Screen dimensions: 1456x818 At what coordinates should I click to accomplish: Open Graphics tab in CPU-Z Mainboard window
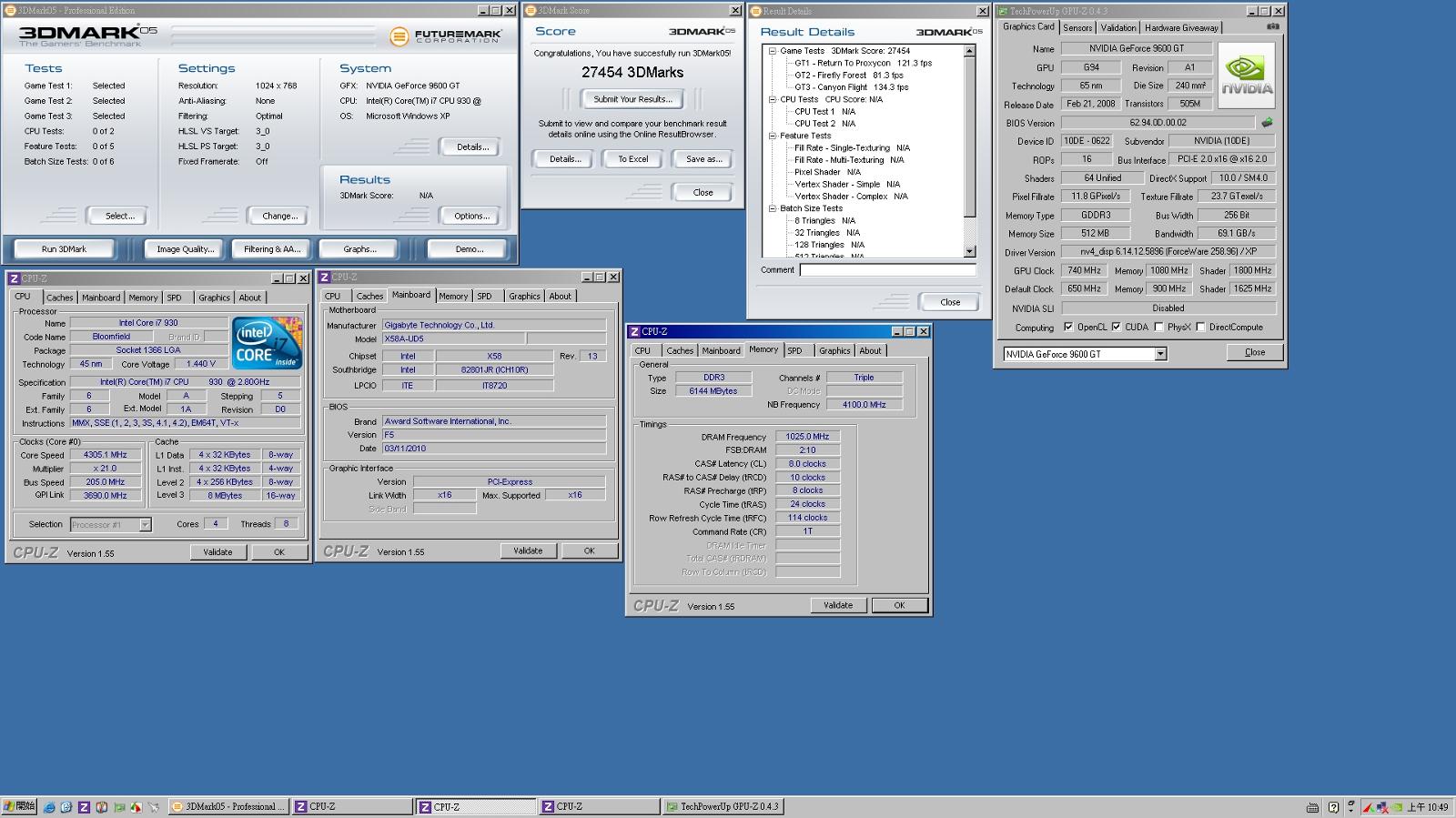pos(524,296)
